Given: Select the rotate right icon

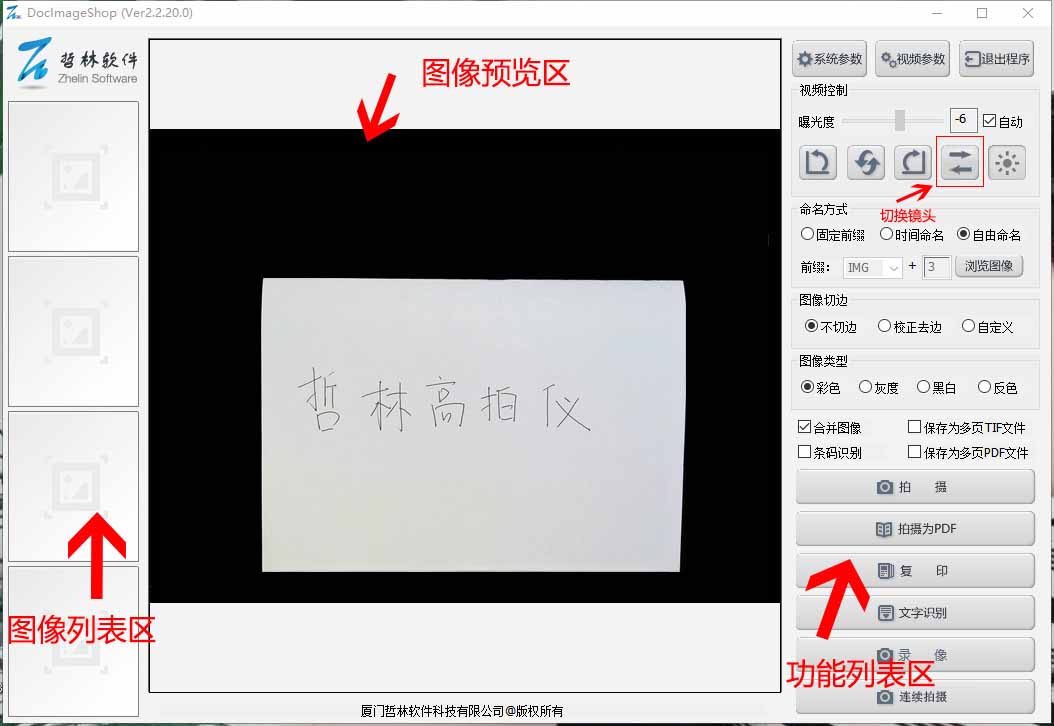Looking at the screenshot, I should [912, 162].
